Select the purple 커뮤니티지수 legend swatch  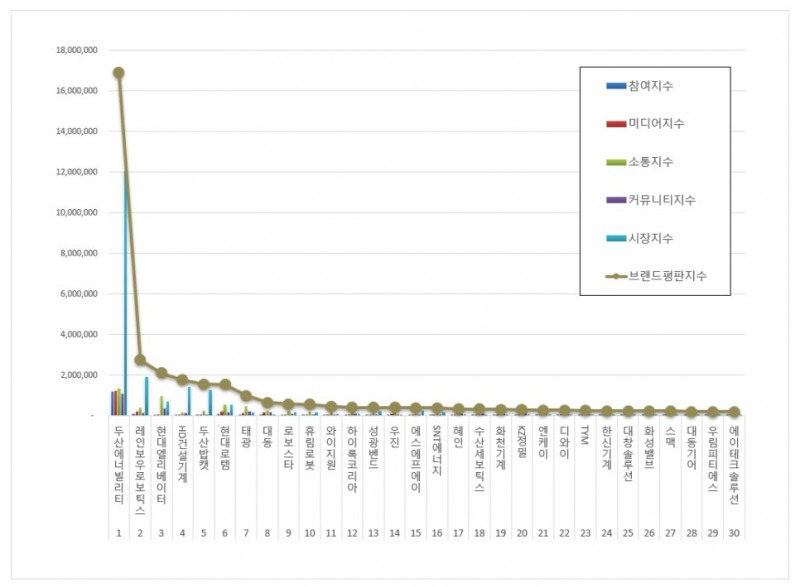(x=616, y=200)
